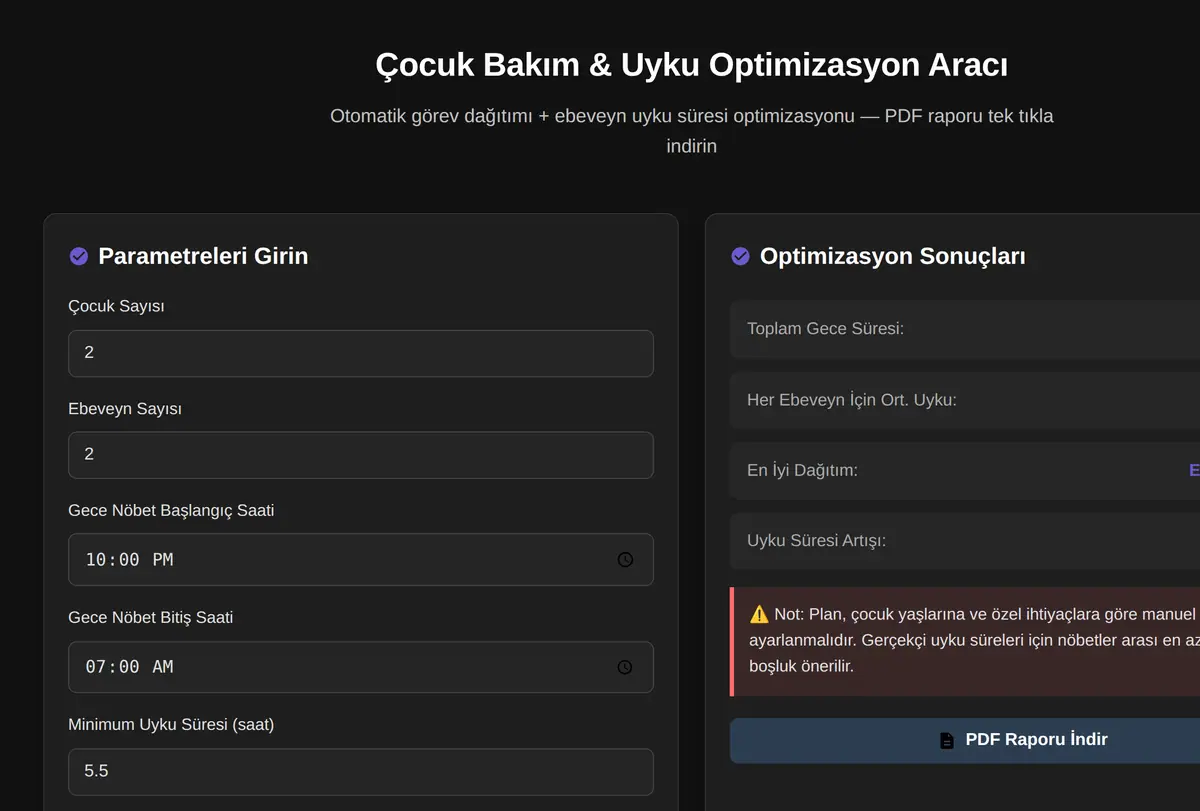Click the checkmark icon beside Optimizasyon Sonuçları
Image resolution: width=1200 pixels, height=811 pixels.
(x=740, y=257)
